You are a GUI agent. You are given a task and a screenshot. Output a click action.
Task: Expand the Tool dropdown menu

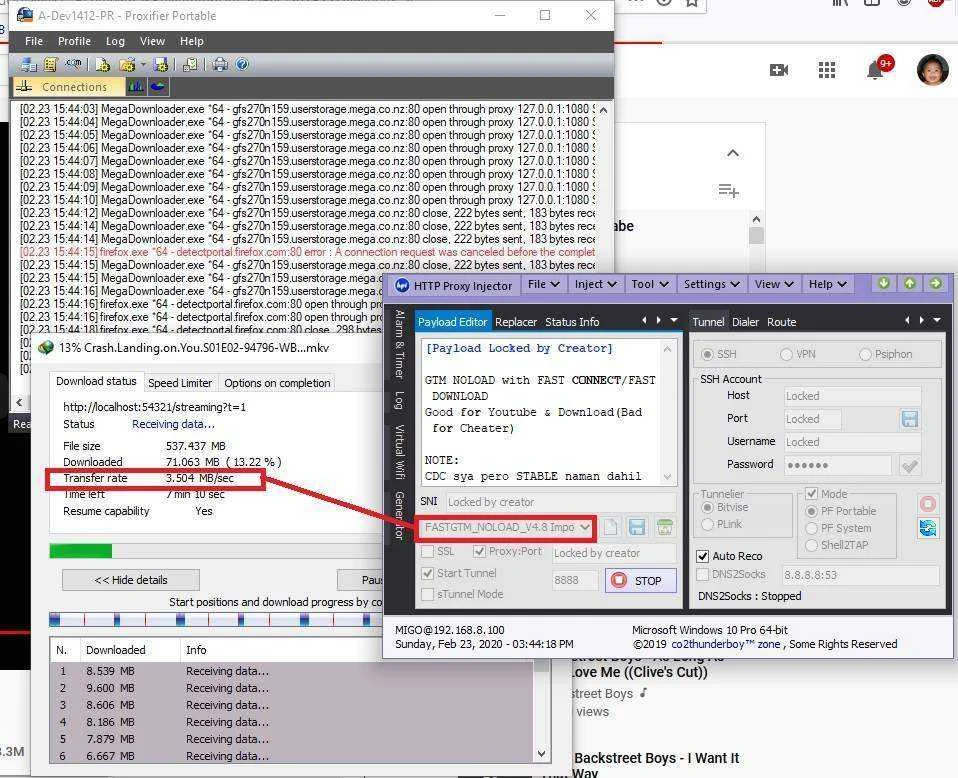(x=650, y=284)
